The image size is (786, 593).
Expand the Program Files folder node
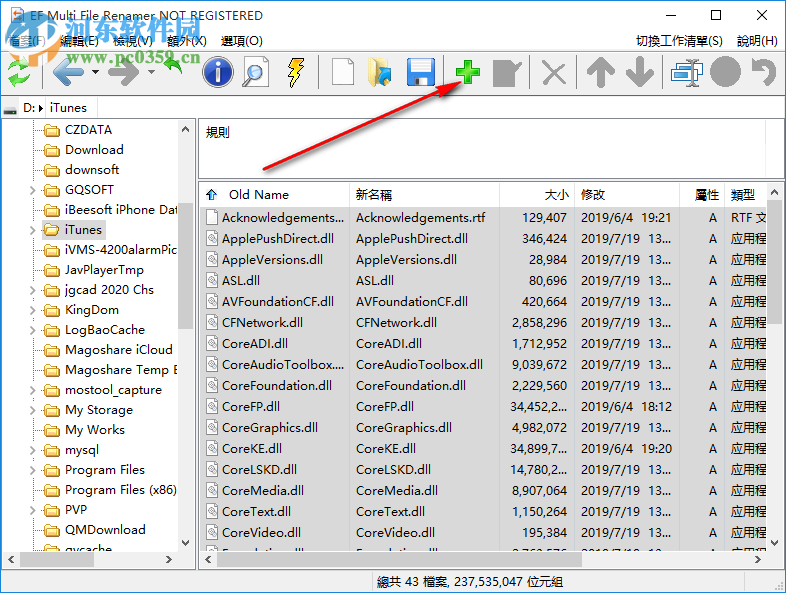click(x=33, y=471)
